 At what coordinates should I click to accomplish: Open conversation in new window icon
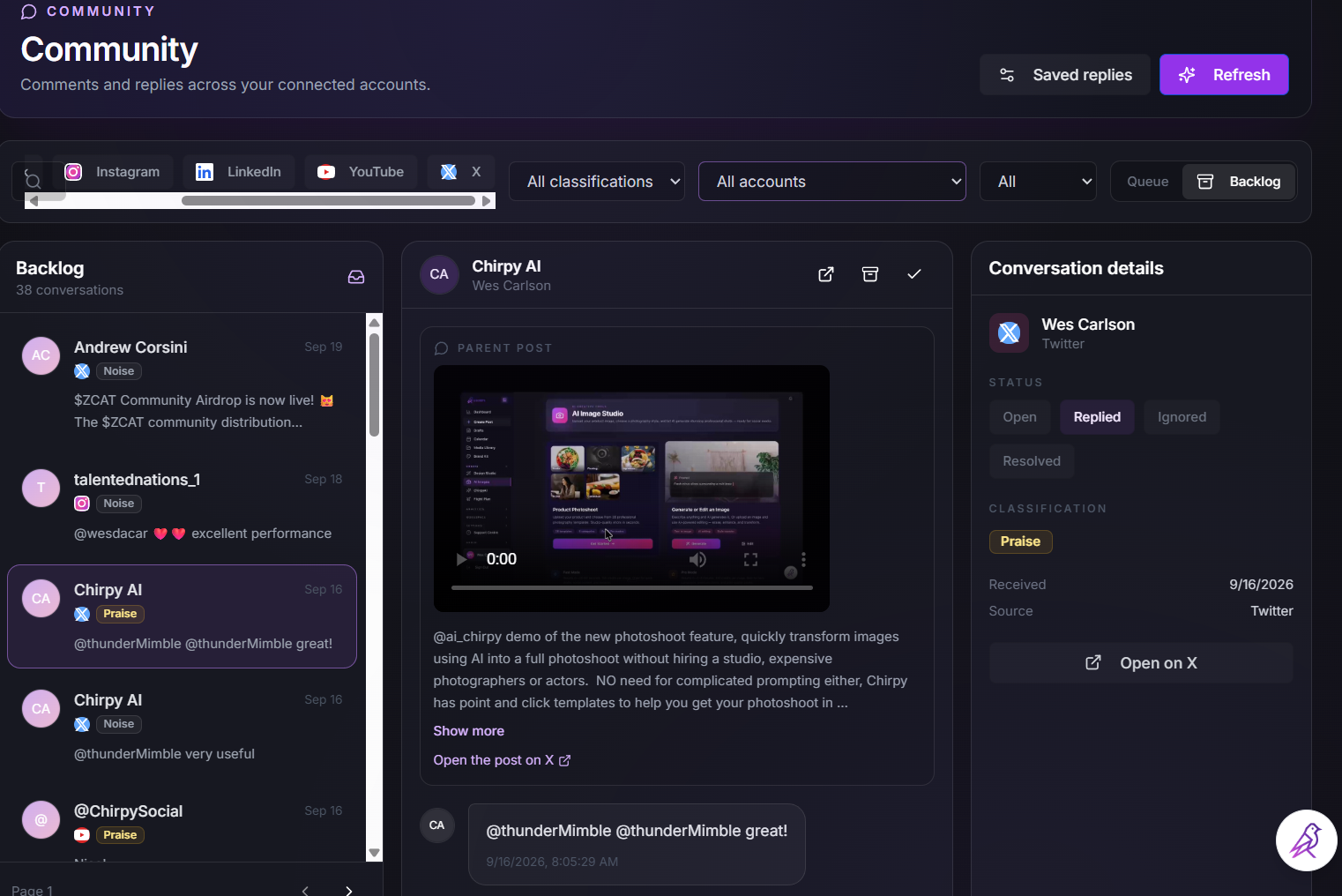click(x=826, y=274)
